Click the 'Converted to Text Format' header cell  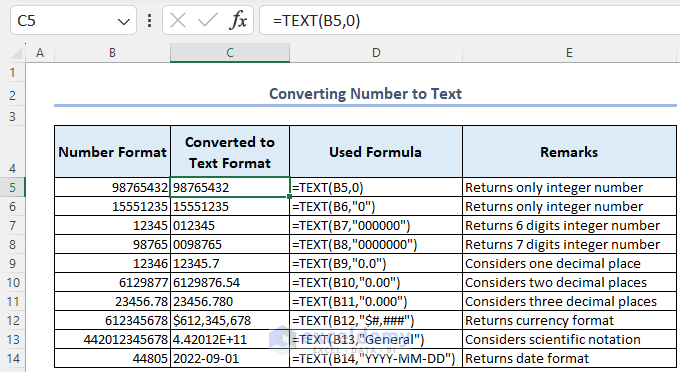(x=230, y=152)
